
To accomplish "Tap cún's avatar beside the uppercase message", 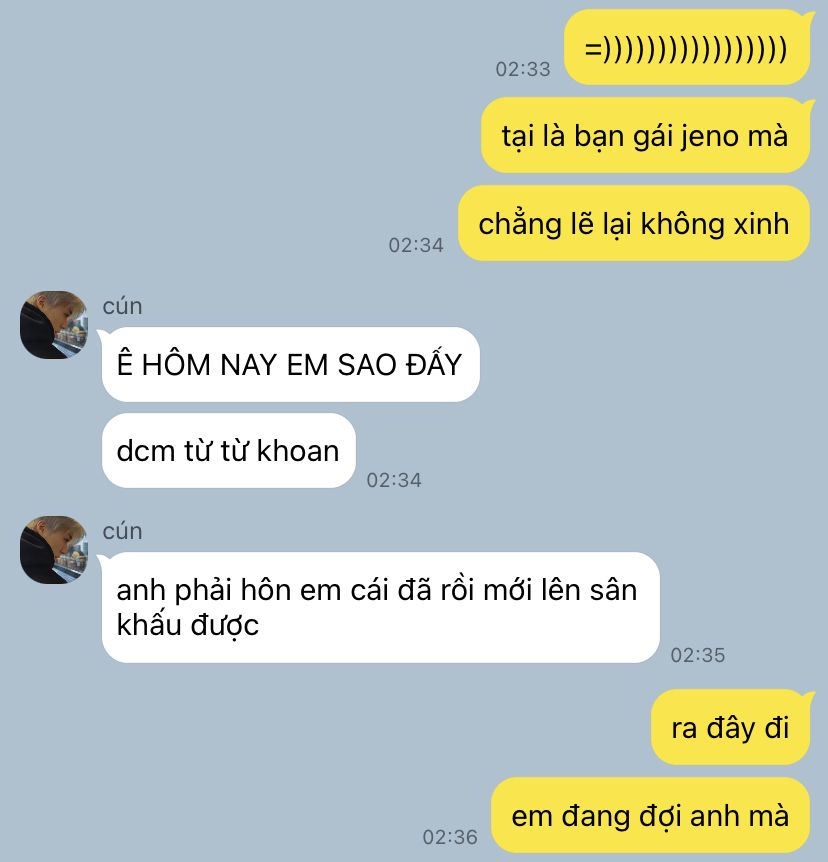I will tap(54, 325).
